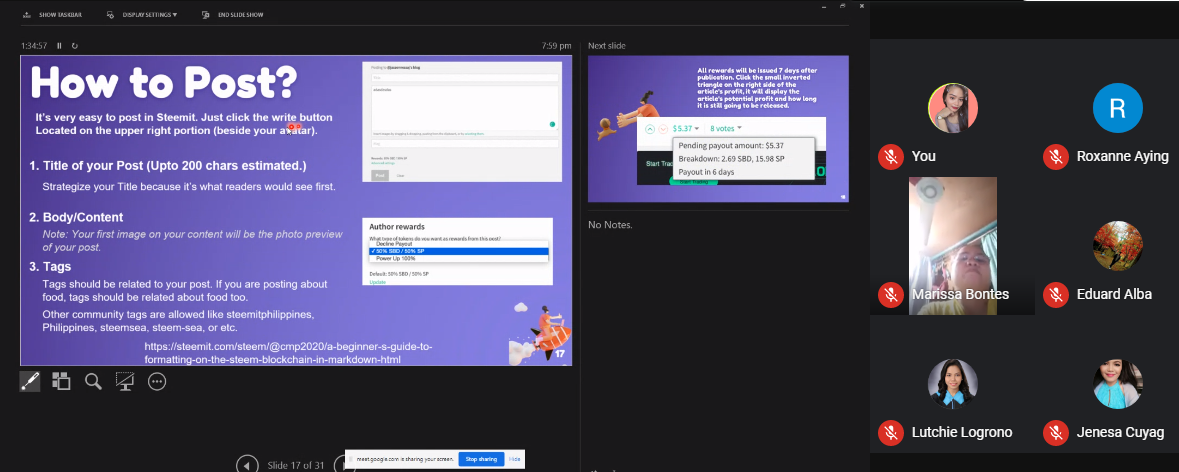The image size is (1179, 472).
Task: Click muted mic icon beside Eduard Alba
Action: (x=1056, y=294)
